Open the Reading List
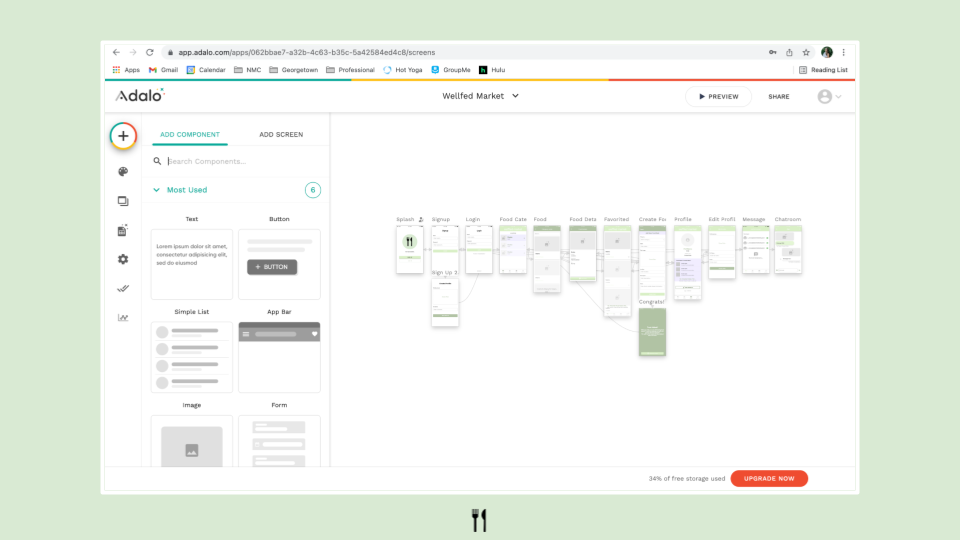 coord(823,70)
